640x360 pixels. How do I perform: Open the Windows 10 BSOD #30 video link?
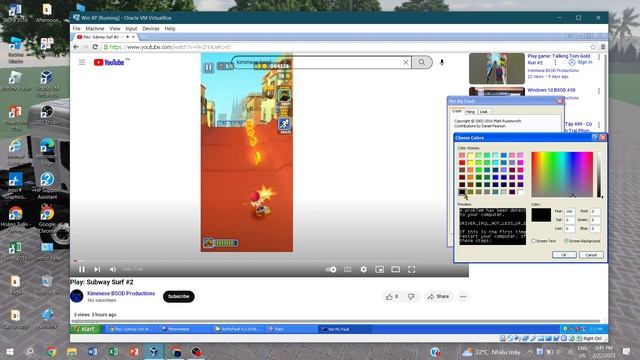(x=551, y=90)
